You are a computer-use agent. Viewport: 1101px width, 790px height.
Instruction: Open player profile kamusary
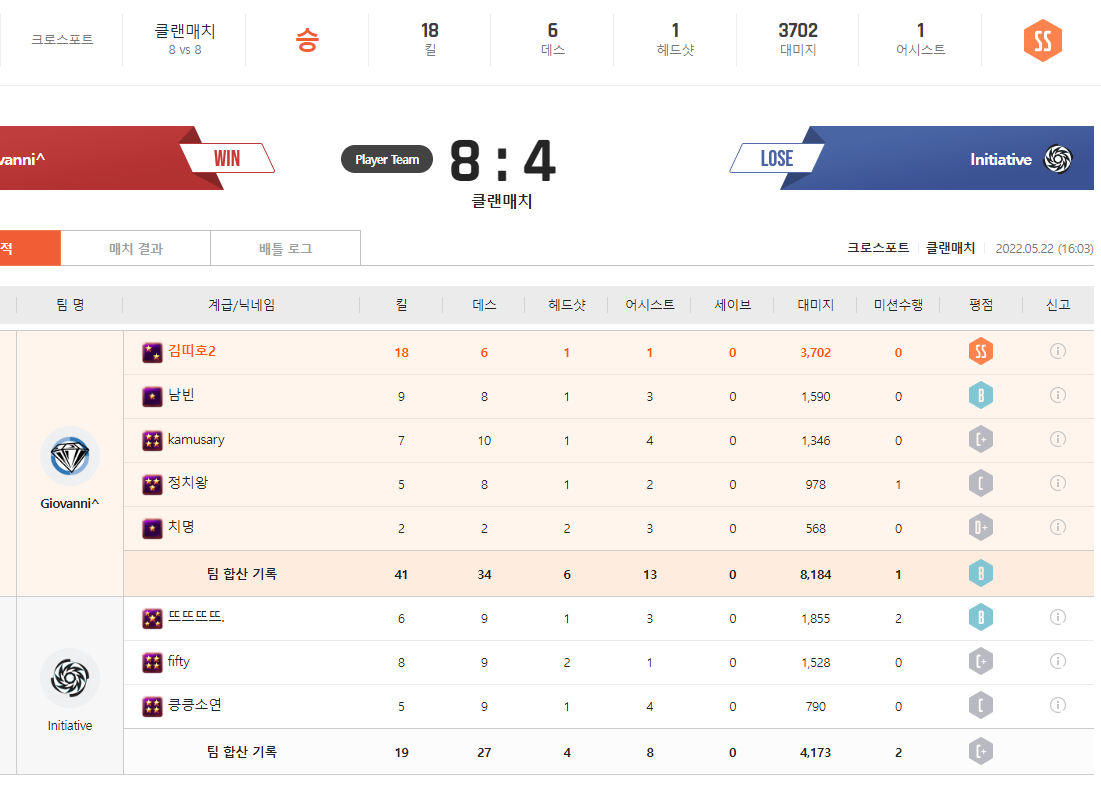tap(196, 439)
